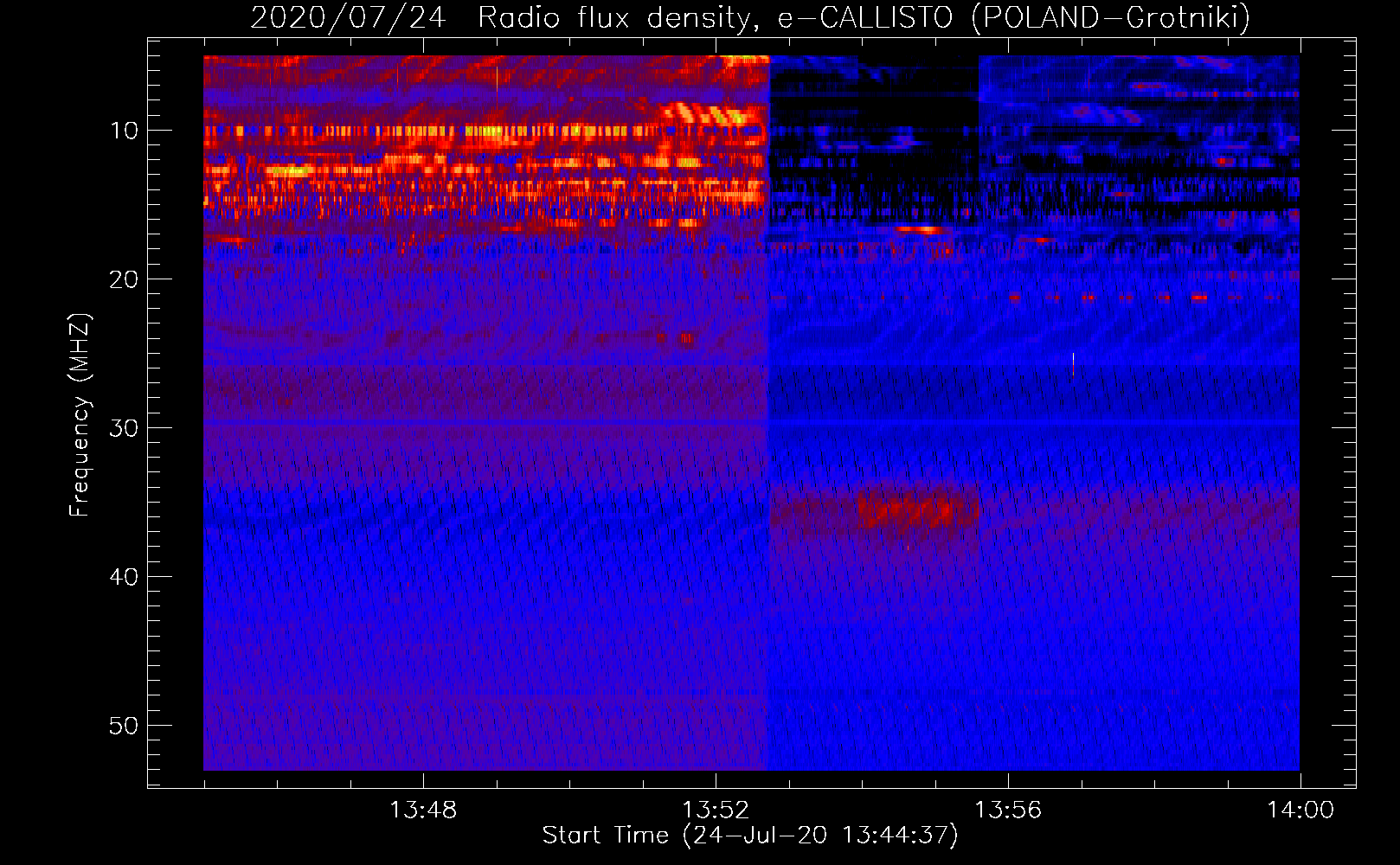The height and width of the screenshot is (865, 1400).
Task: Click the 10 frequency tick label
Action: [124, 131]
